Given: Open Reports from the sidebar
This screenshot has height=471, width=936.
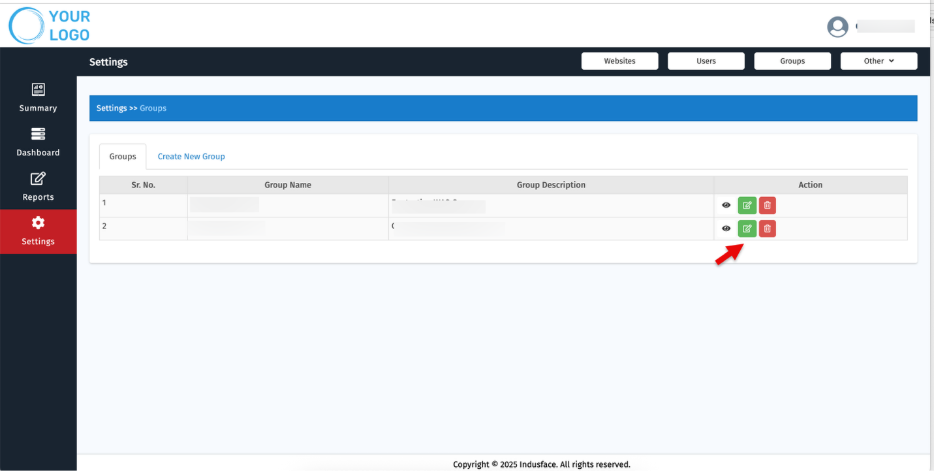Looking at the screenshot, I should (38, 187).
